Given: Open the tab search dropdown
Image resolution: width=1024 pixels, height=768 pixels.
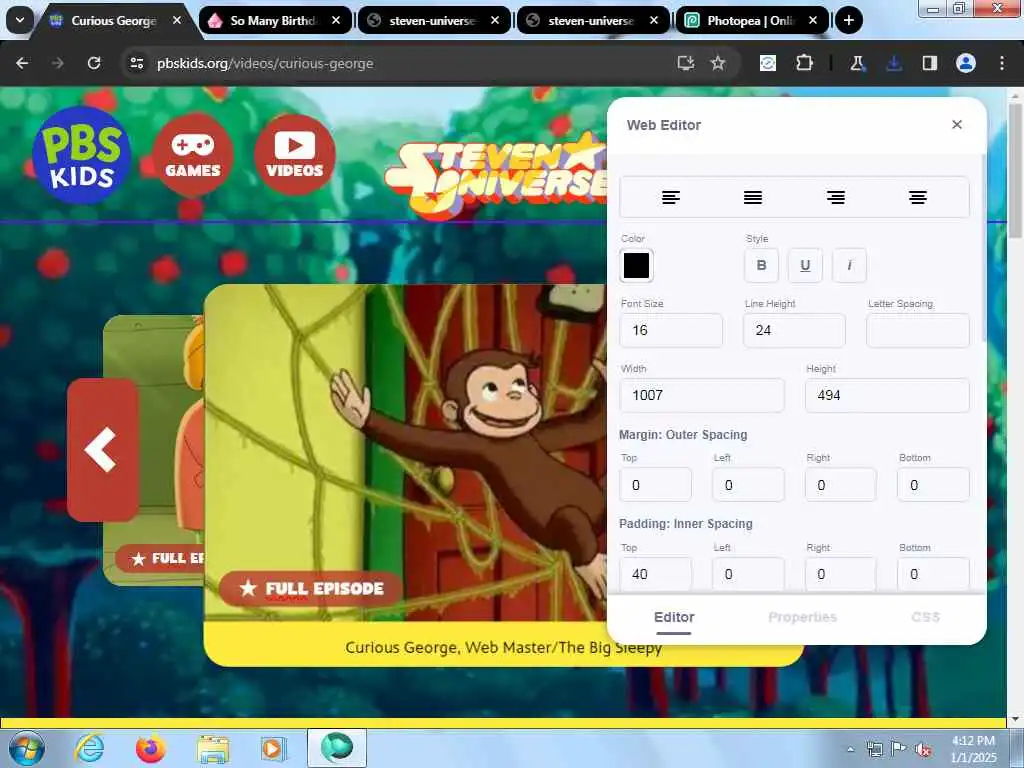Looking at the screenshot, I should (x=20, y=20).
